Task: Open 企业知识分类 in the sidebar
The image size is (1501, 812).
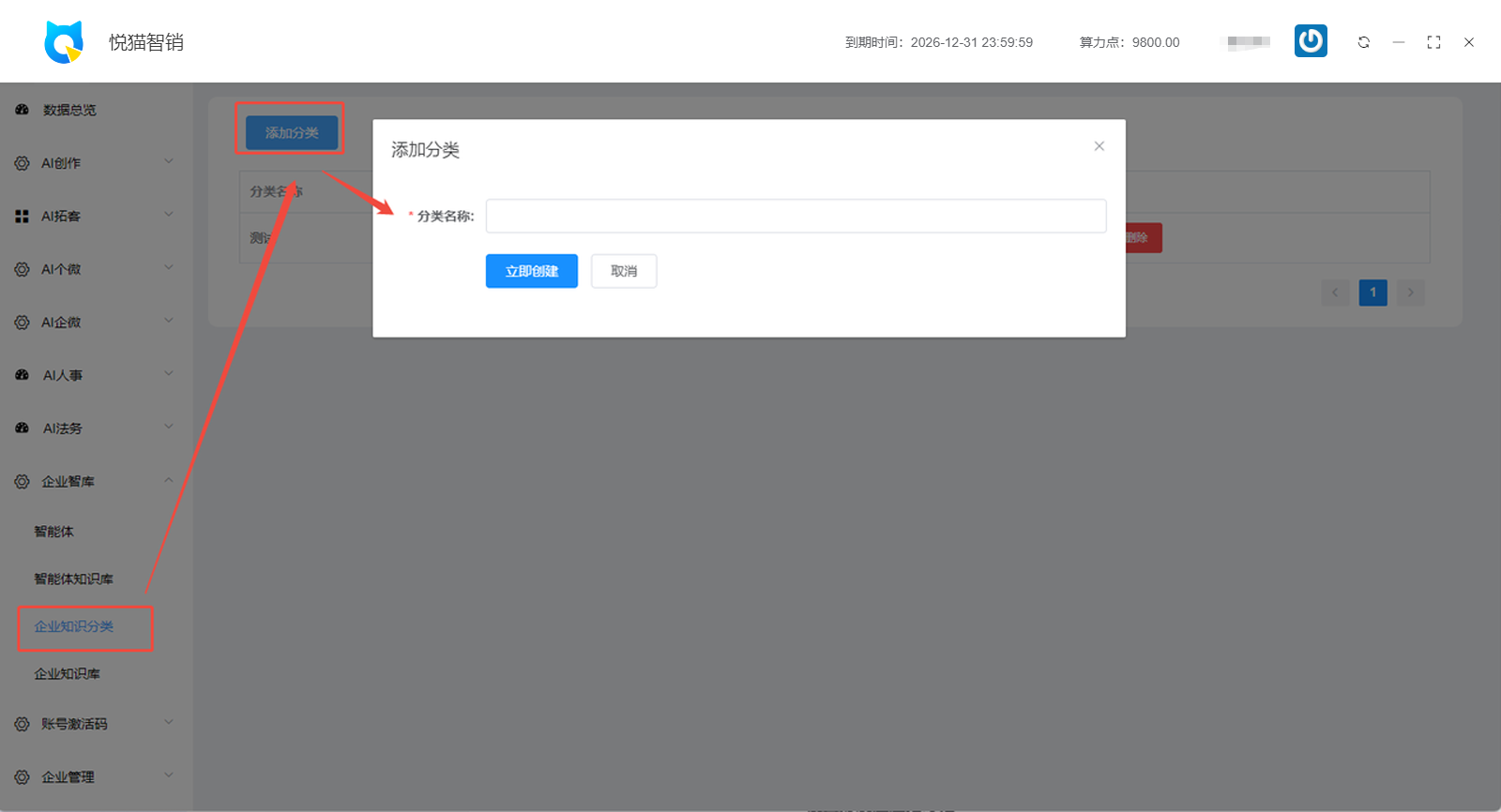Action: 73,626
